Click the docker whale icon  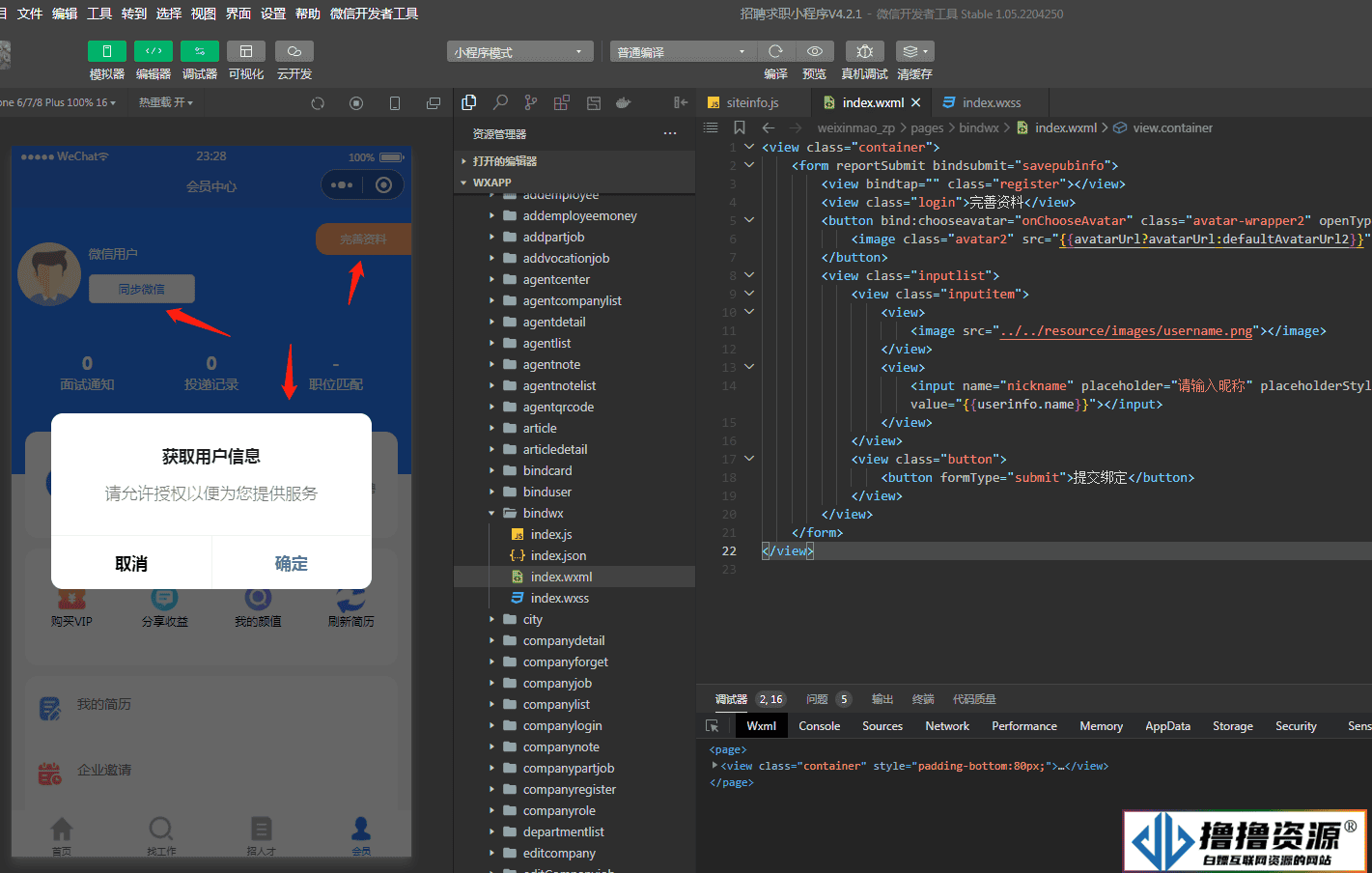(x=624, y=102)
